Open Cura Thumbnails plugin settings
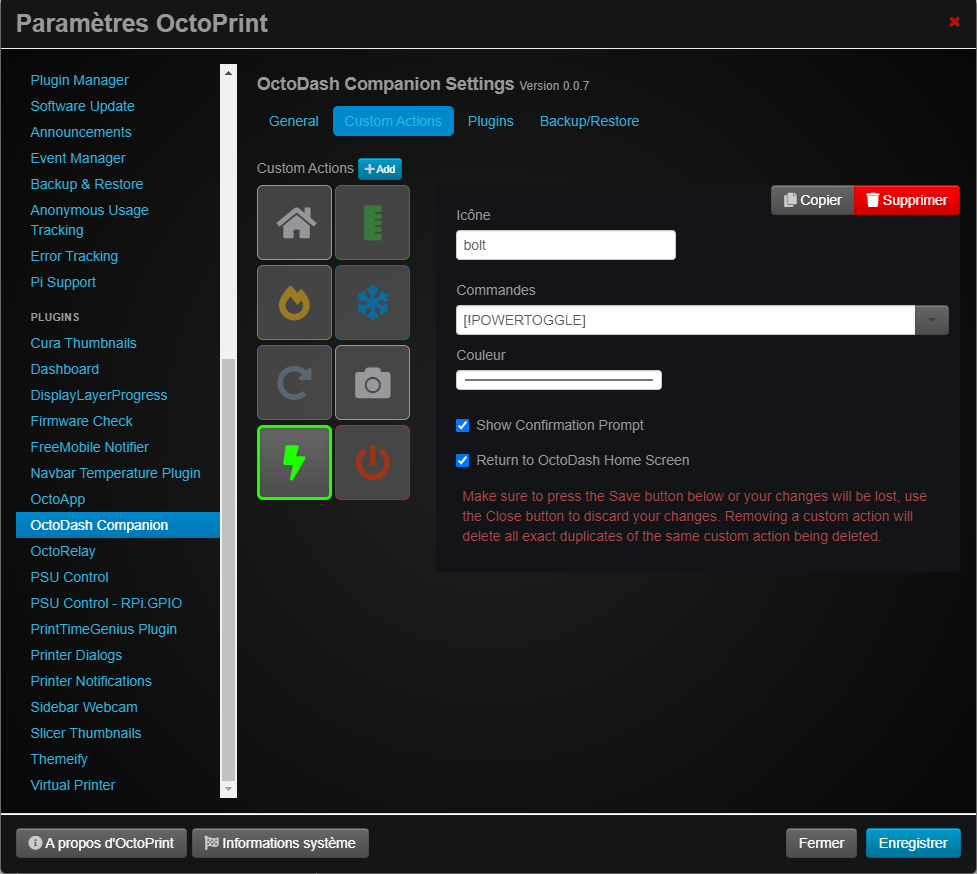The height and width of the screenshot is (874, 977). pos(83,343)
